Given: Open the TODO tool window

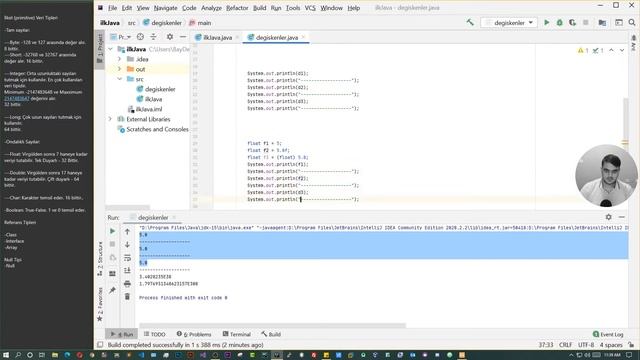Looking at the screenshot, I should 154,334.
